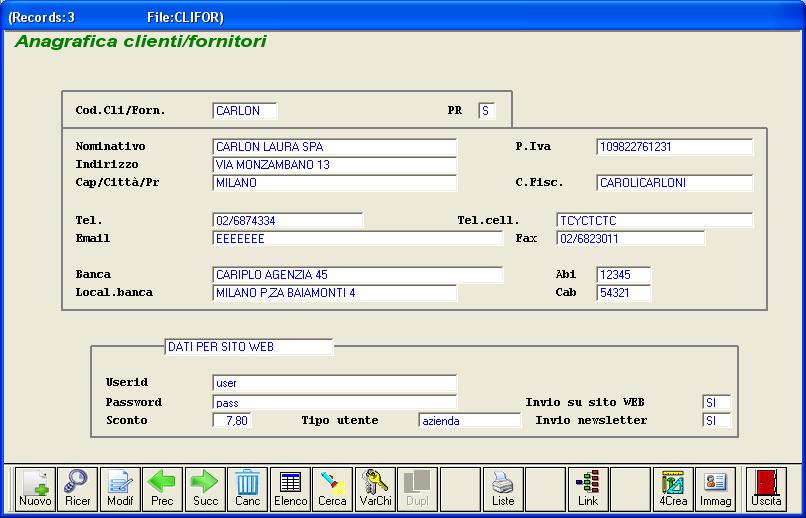Click the Modif edit record icon
806x518 pixels.
(120, 489)
